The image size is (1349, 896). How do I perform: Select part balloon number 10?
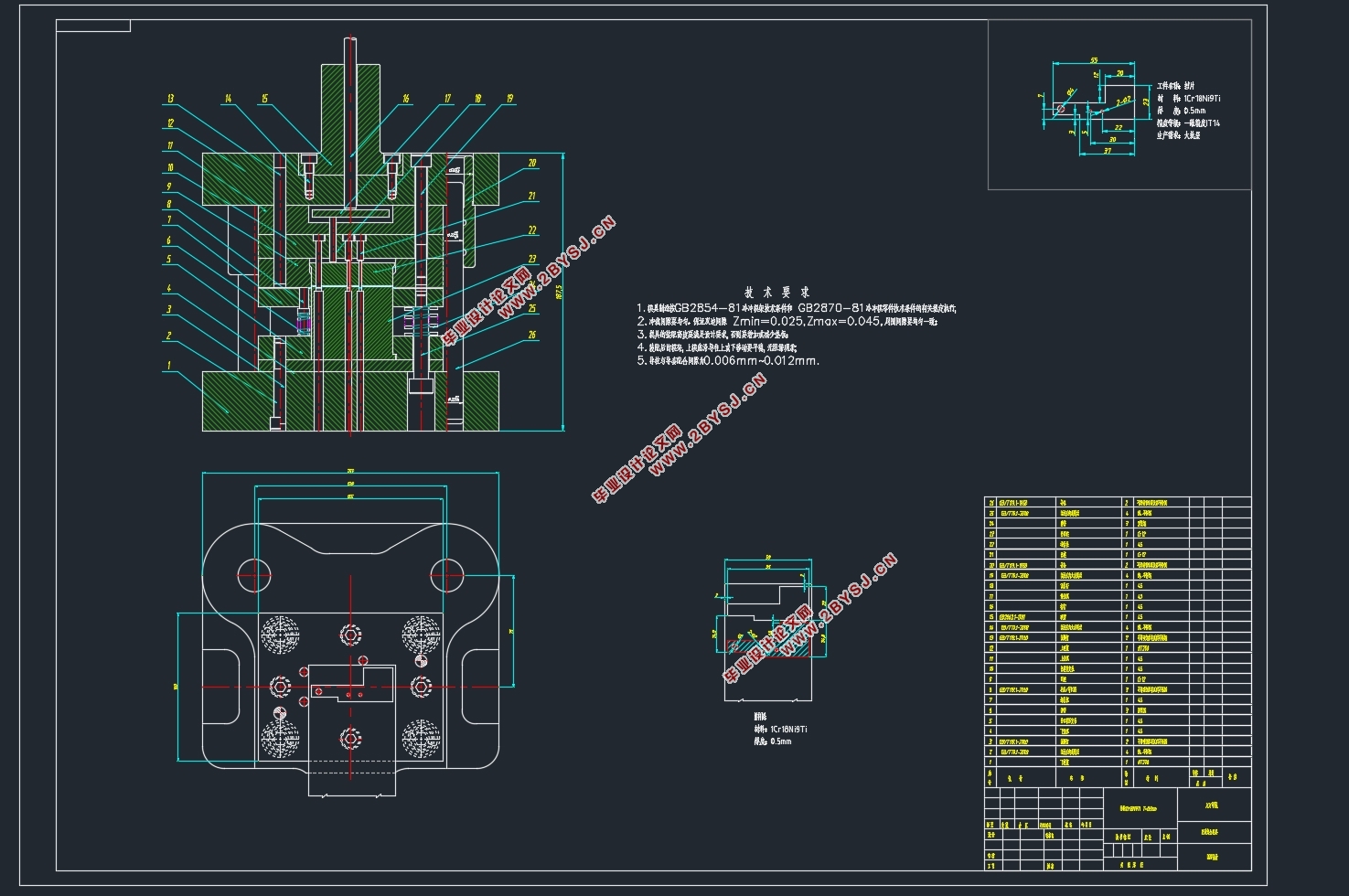click(169, 167)
